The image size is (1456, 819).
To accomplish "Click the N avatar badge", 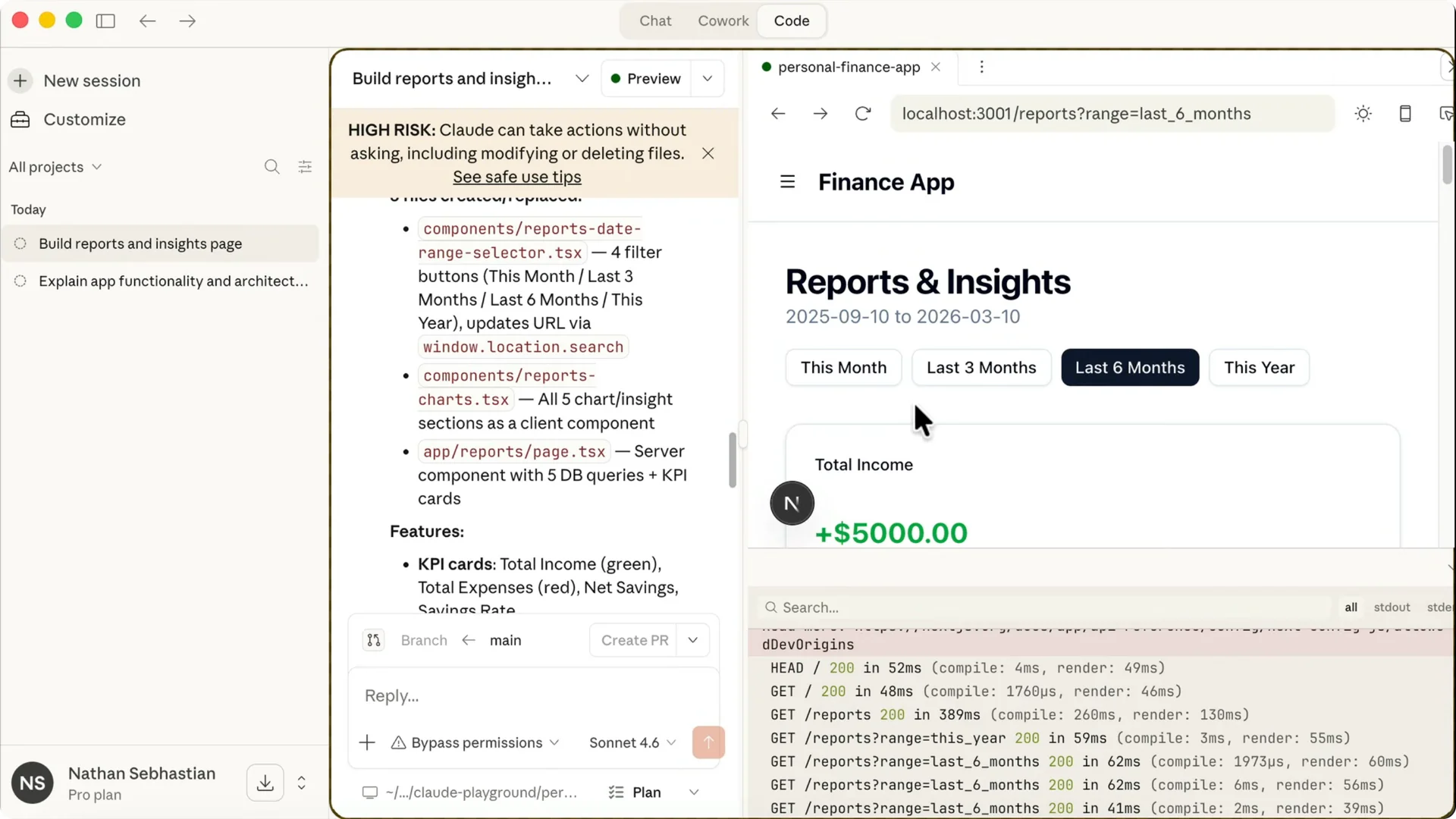I will coord(792,504).
